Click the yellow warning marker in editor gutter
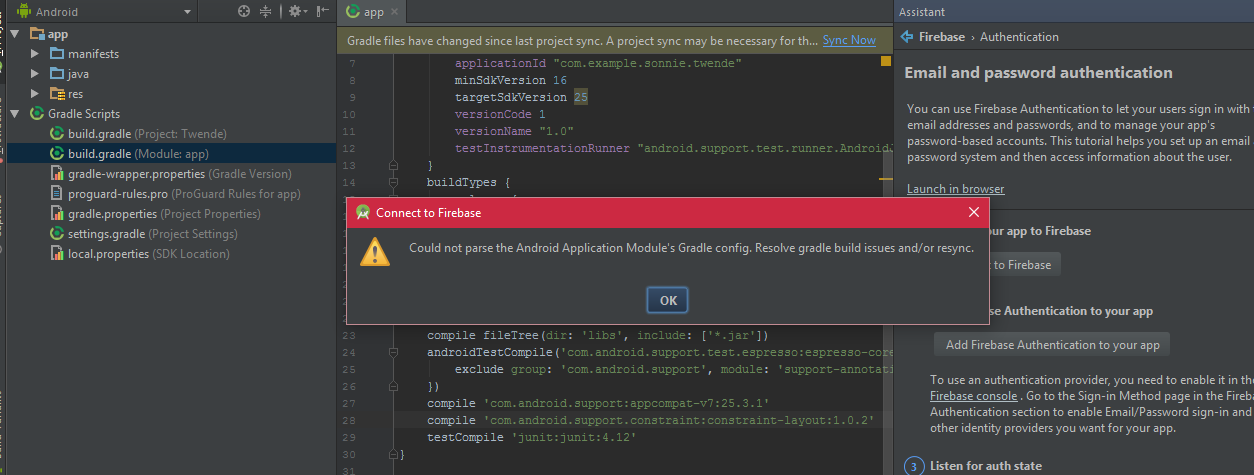The image size is (1254, 475). coord(886,62)
